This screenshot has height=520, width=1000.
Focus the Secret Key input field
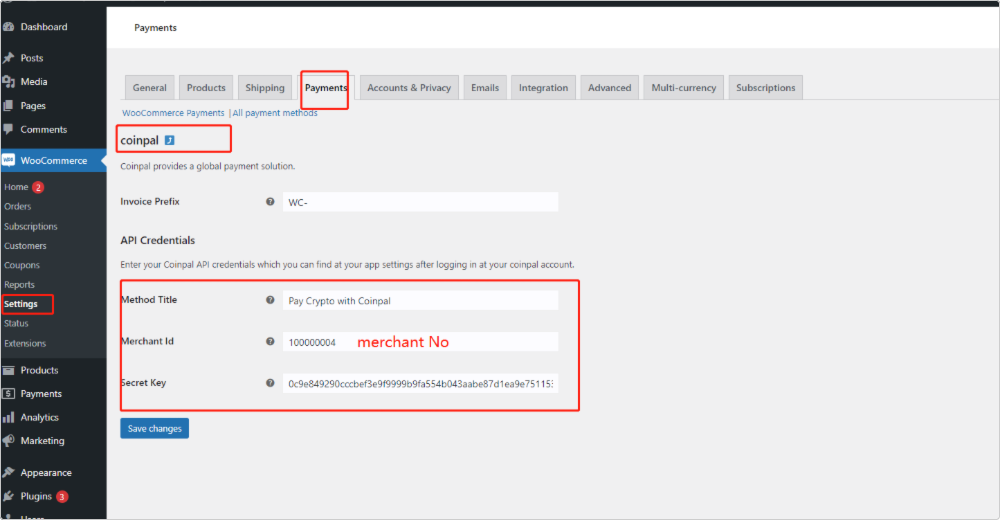point(420,383)
